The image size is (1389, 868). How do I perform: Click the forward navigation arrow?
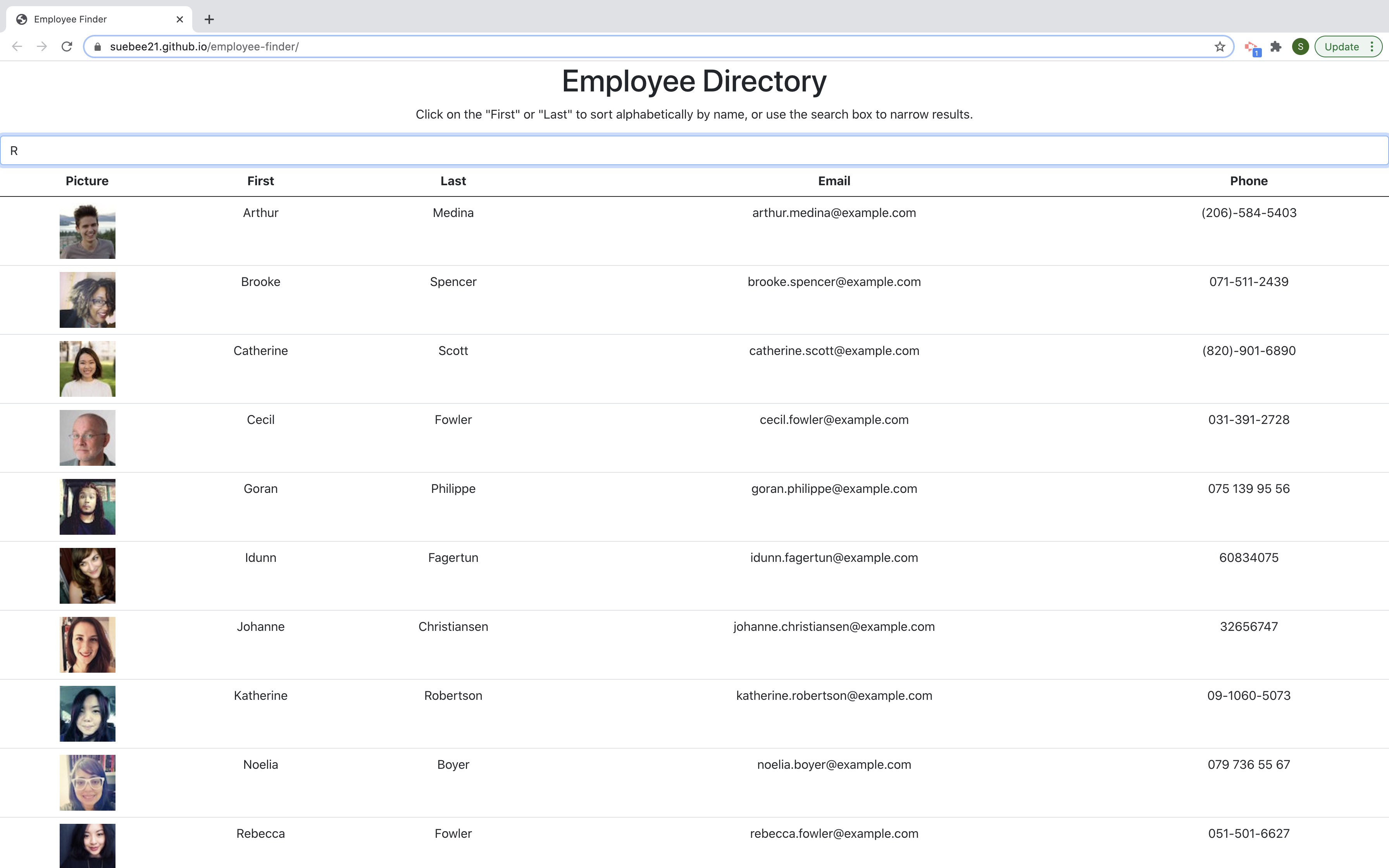[x=41, y=46]
